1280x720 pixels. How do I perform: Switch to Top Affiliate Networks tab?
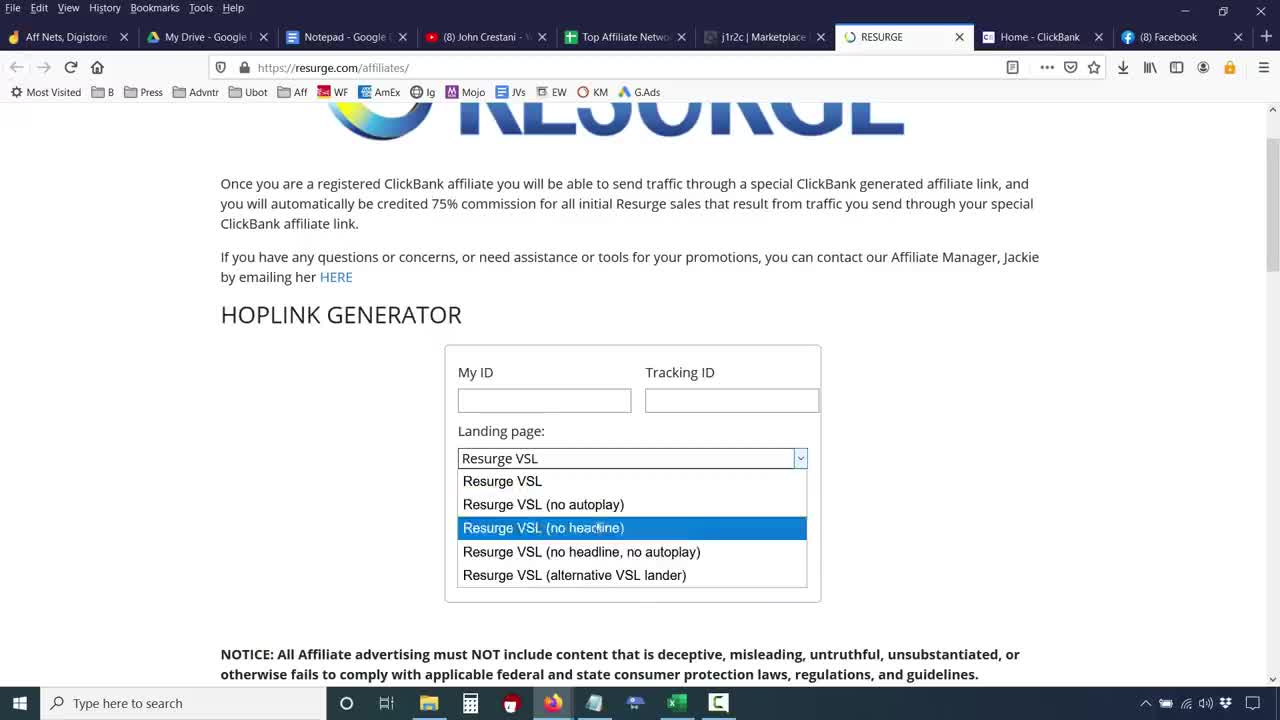point(623,37)
